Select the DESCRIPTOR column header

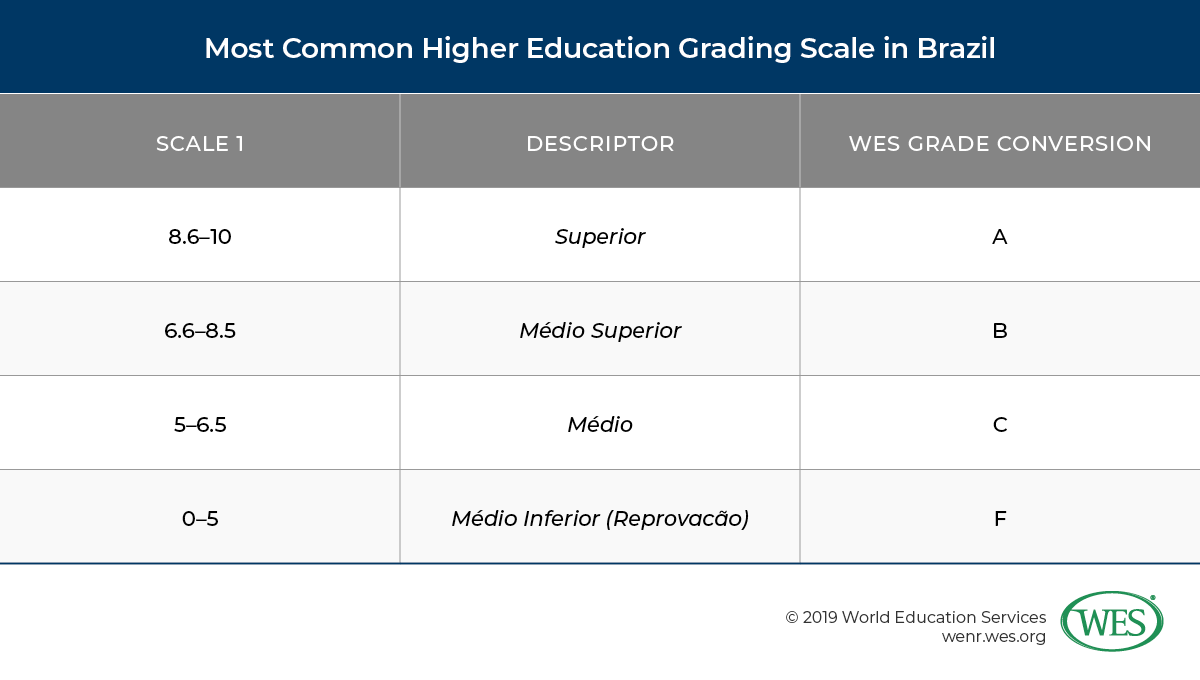point(600,143)
